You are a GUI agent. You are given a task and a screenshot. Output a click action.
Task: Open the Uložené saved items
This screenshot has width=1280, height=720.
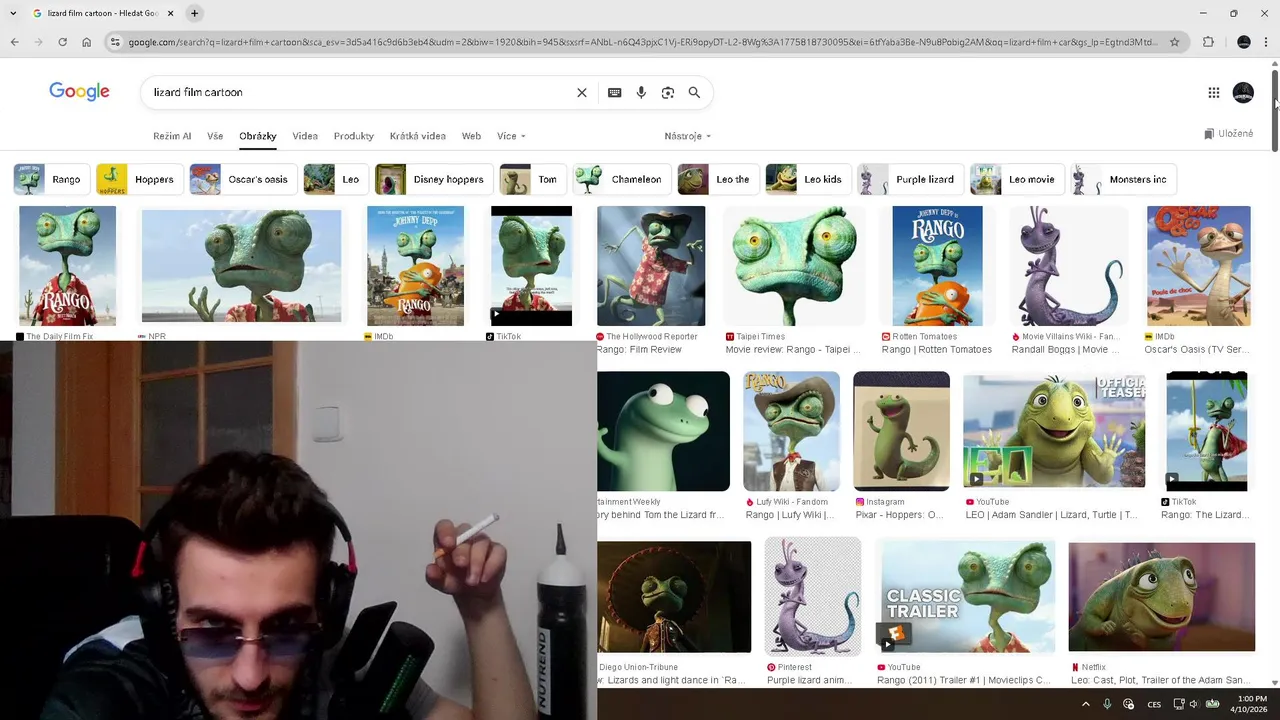coord(1229,133)
